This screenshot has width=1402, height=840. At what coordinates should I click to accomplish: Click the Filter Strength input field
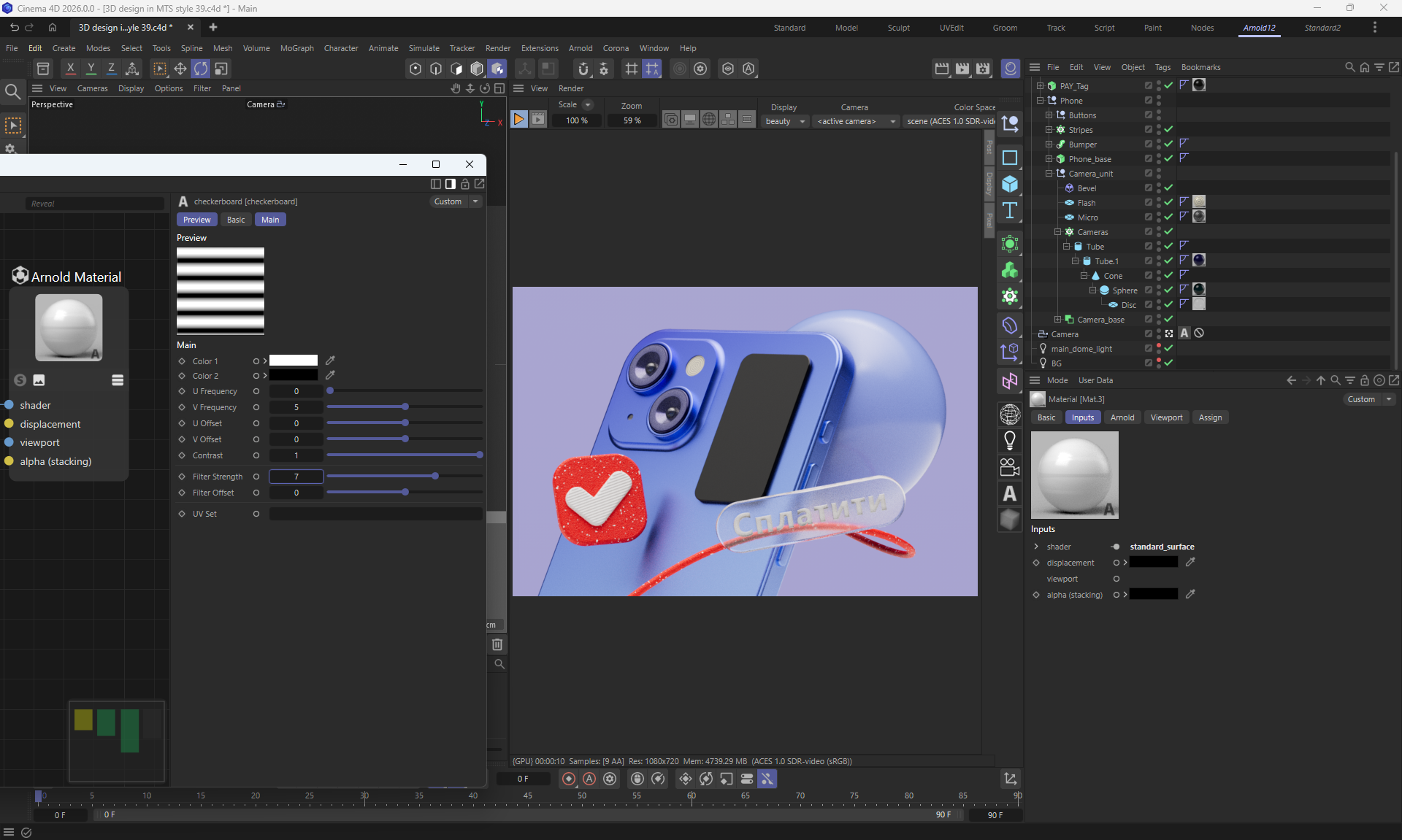tap(296, 477)
